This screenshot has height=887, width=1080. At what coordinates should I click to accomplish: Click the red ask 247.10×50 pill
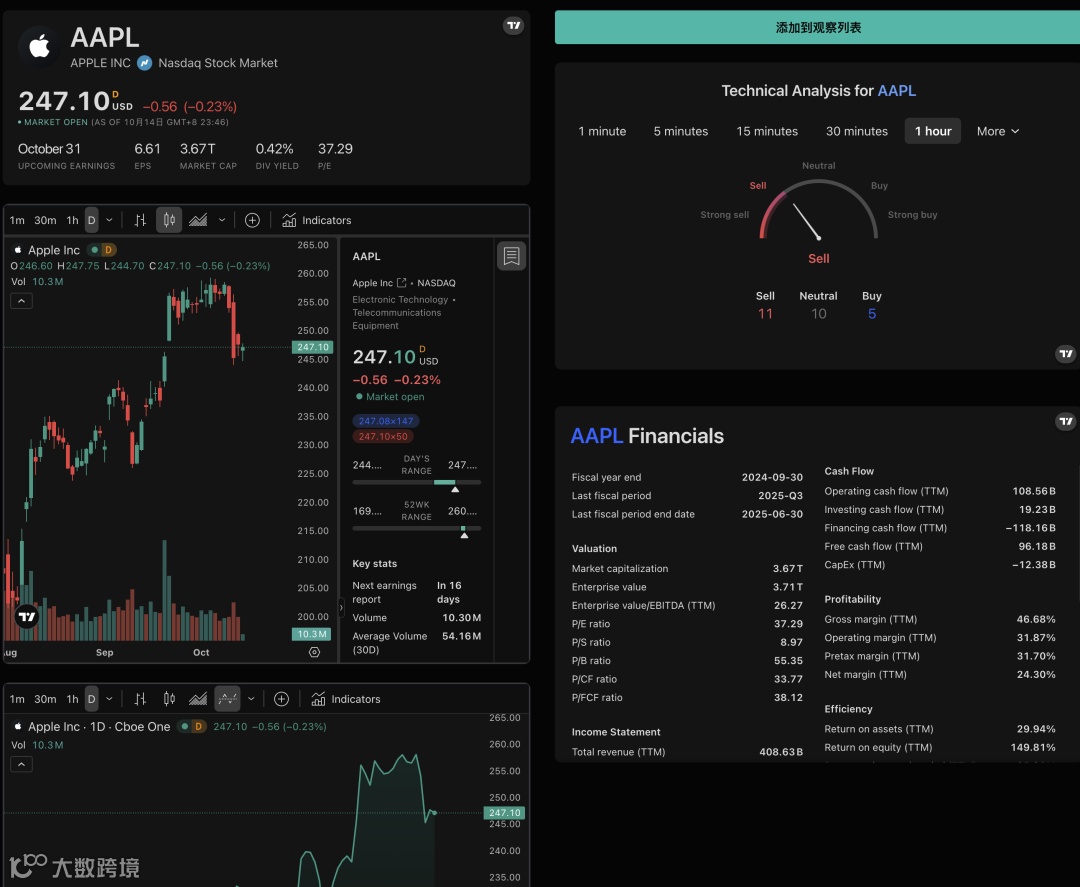point(383,437)
